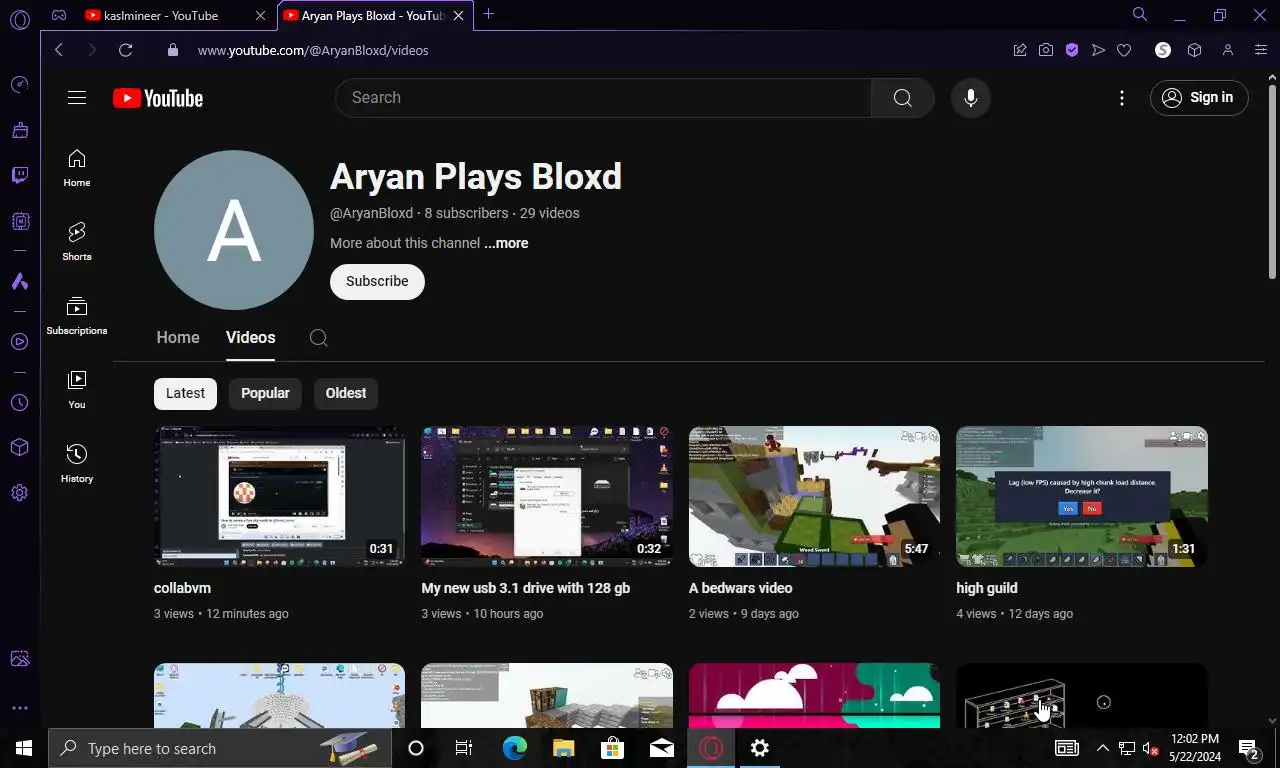Click the 1:31 high guild thumbnail
1280x768 pixels.
(x=1082, y=497)
